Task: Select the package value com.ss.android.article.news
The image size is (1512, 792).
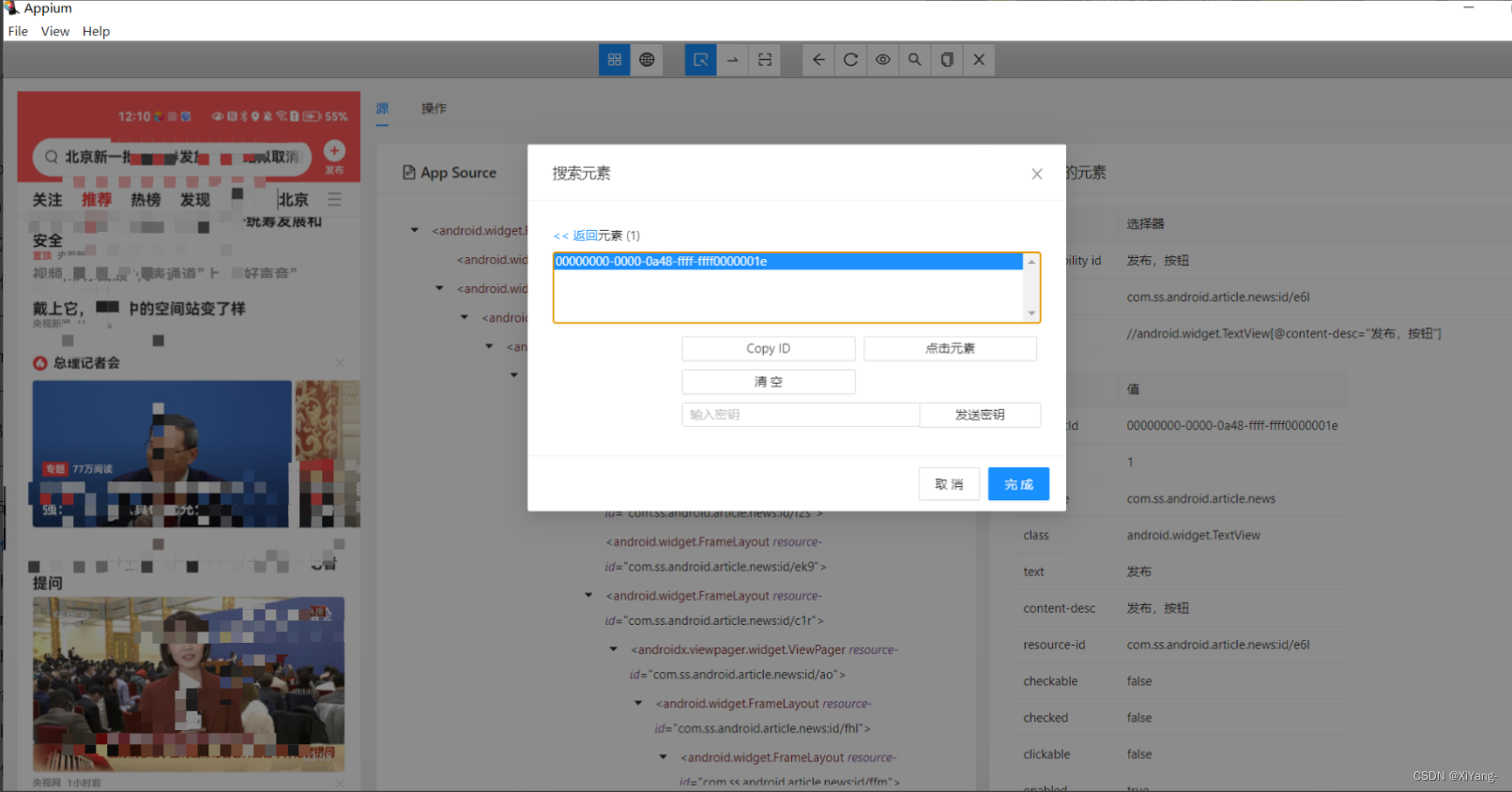Action: point(1201,498)
